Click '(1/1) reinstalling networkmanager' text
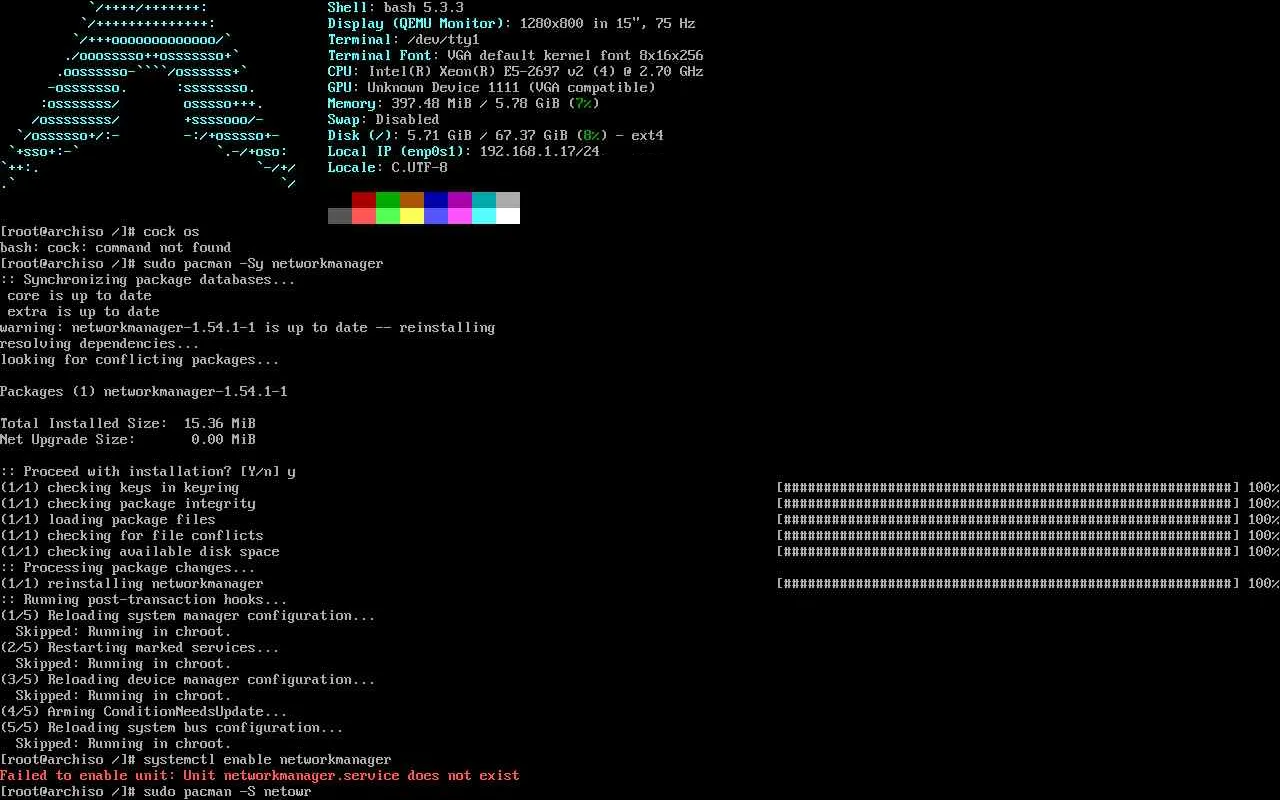The height and width of the screenshot is (800, 1280). tap(131, 584)
